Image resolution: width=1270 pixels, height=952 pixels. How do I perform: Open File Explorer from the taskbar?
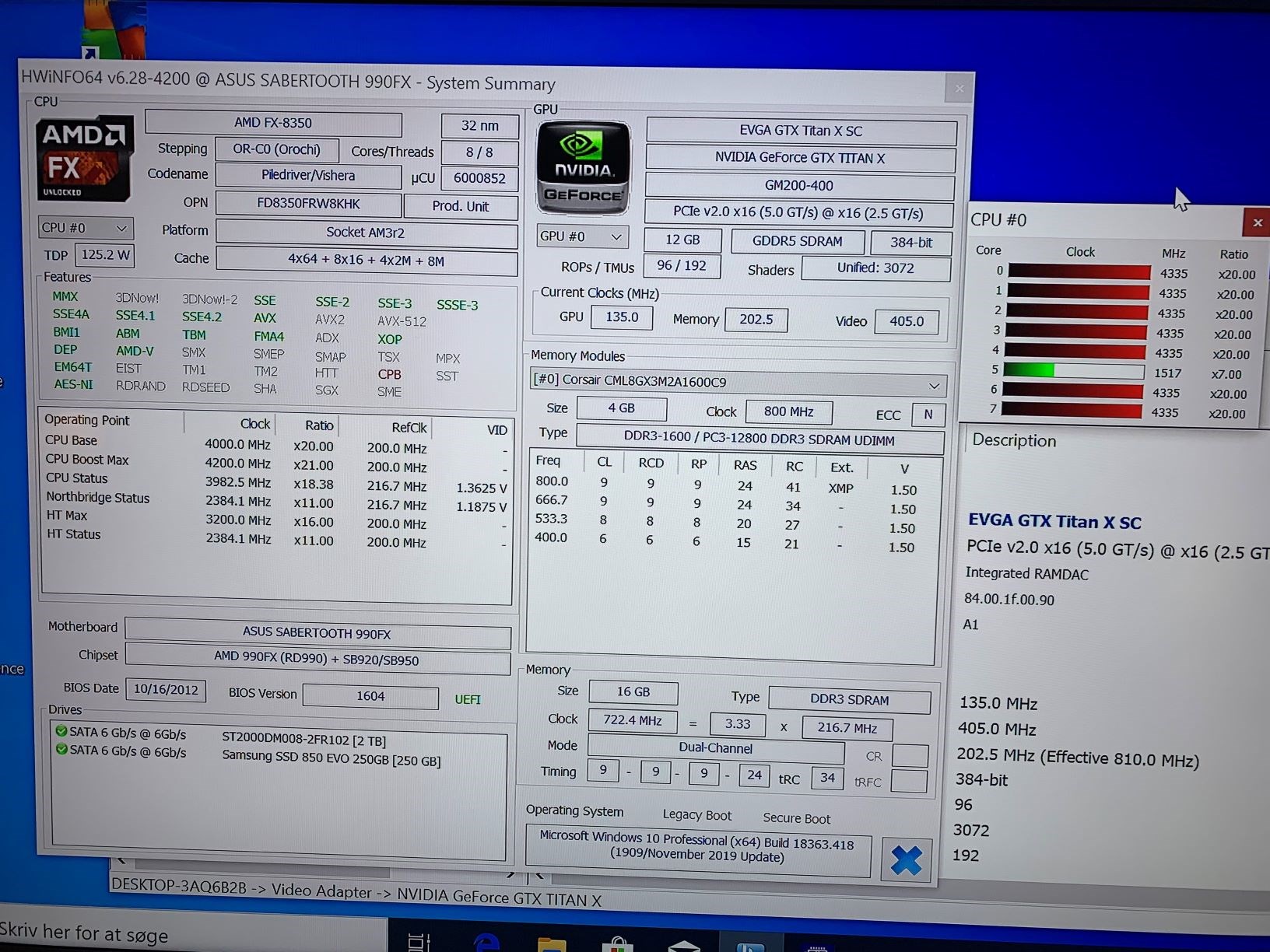point(551,944)
